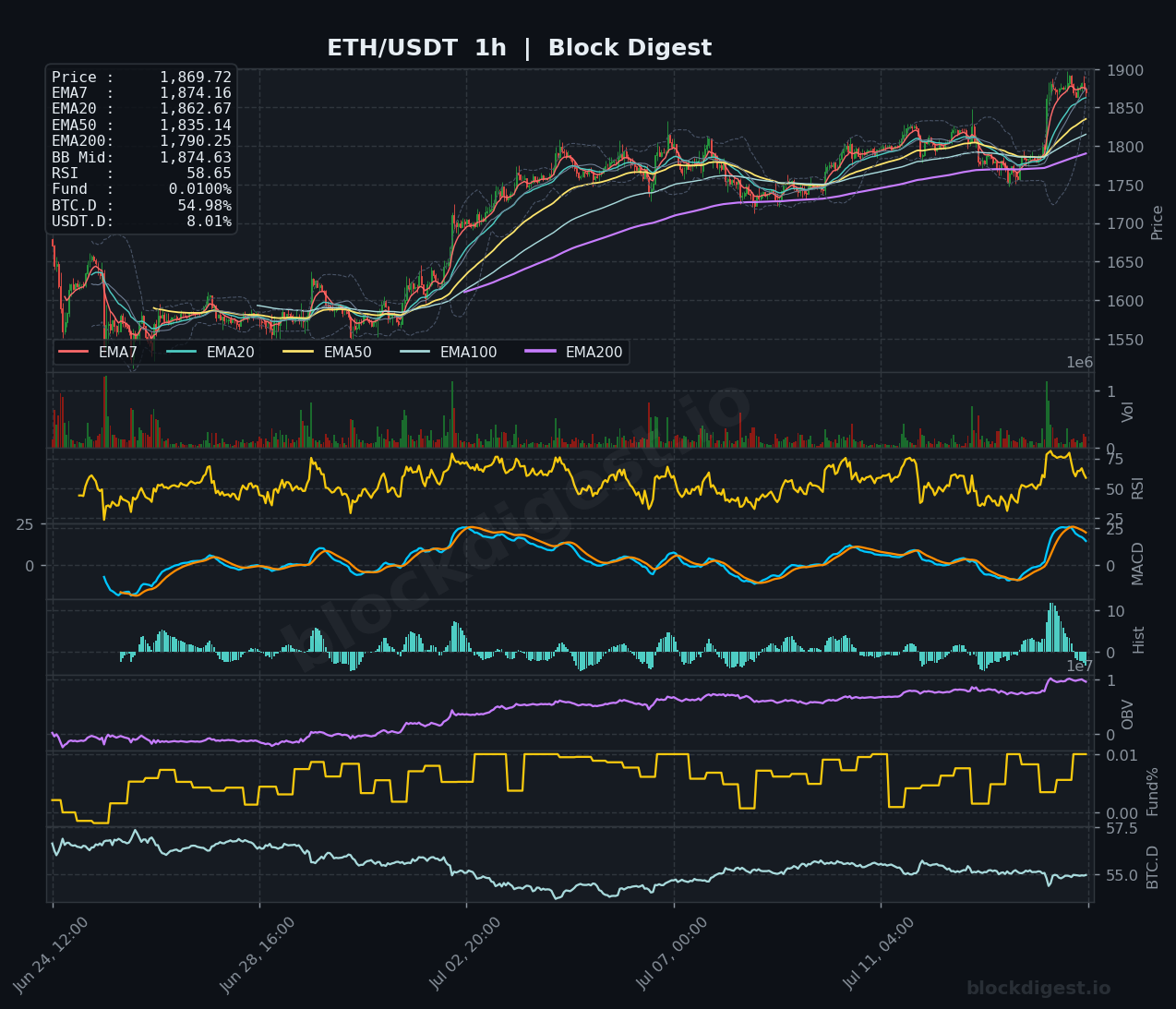Click the BTC.D panel axis label
1176x1009 pixels.
[1153, 867]
